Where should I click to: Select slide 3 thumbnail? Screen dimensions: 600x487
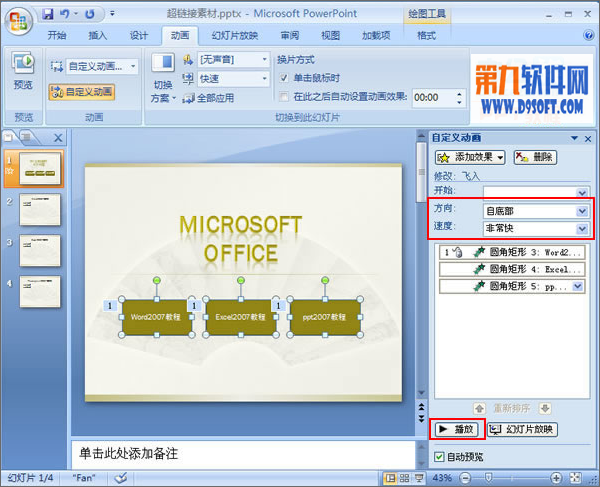point(40,250)
